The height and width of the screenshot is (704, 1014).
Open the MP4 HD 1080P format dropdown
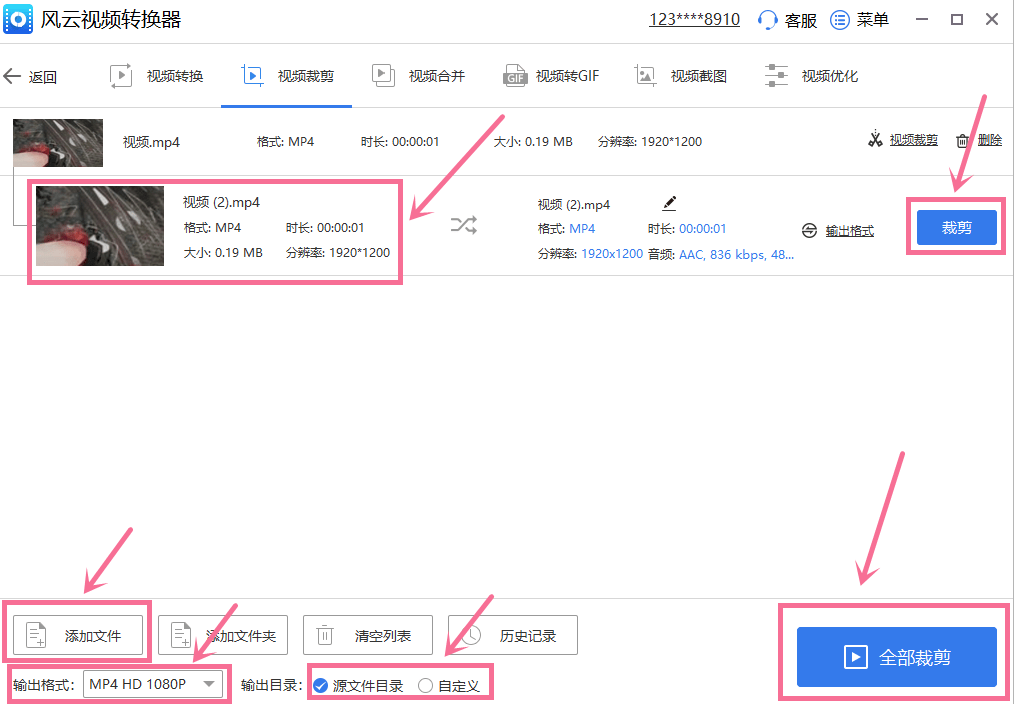pos(153,684)
